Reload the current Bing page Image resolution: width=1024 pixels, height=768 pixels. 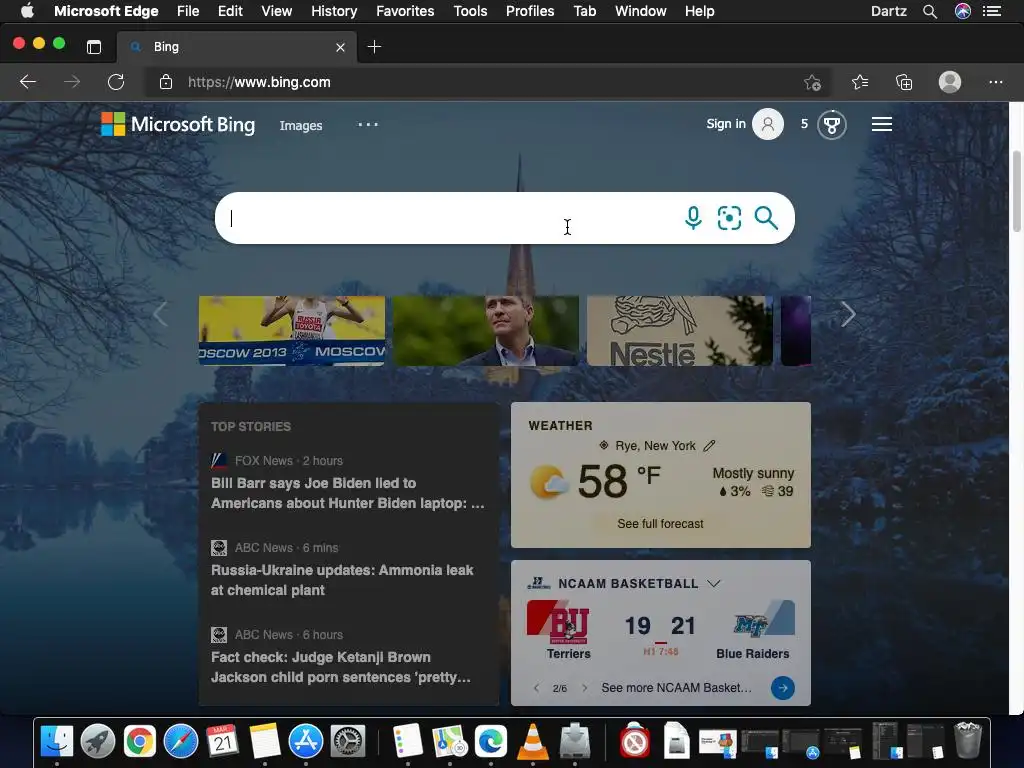(116, 82)
